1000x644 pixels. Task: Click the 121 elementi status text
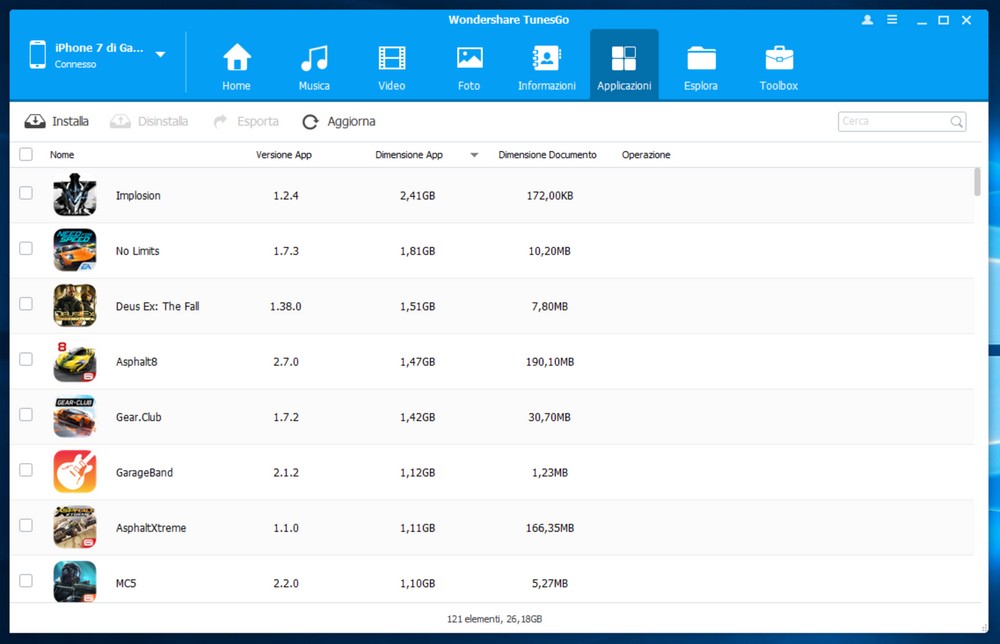point(494,619)
